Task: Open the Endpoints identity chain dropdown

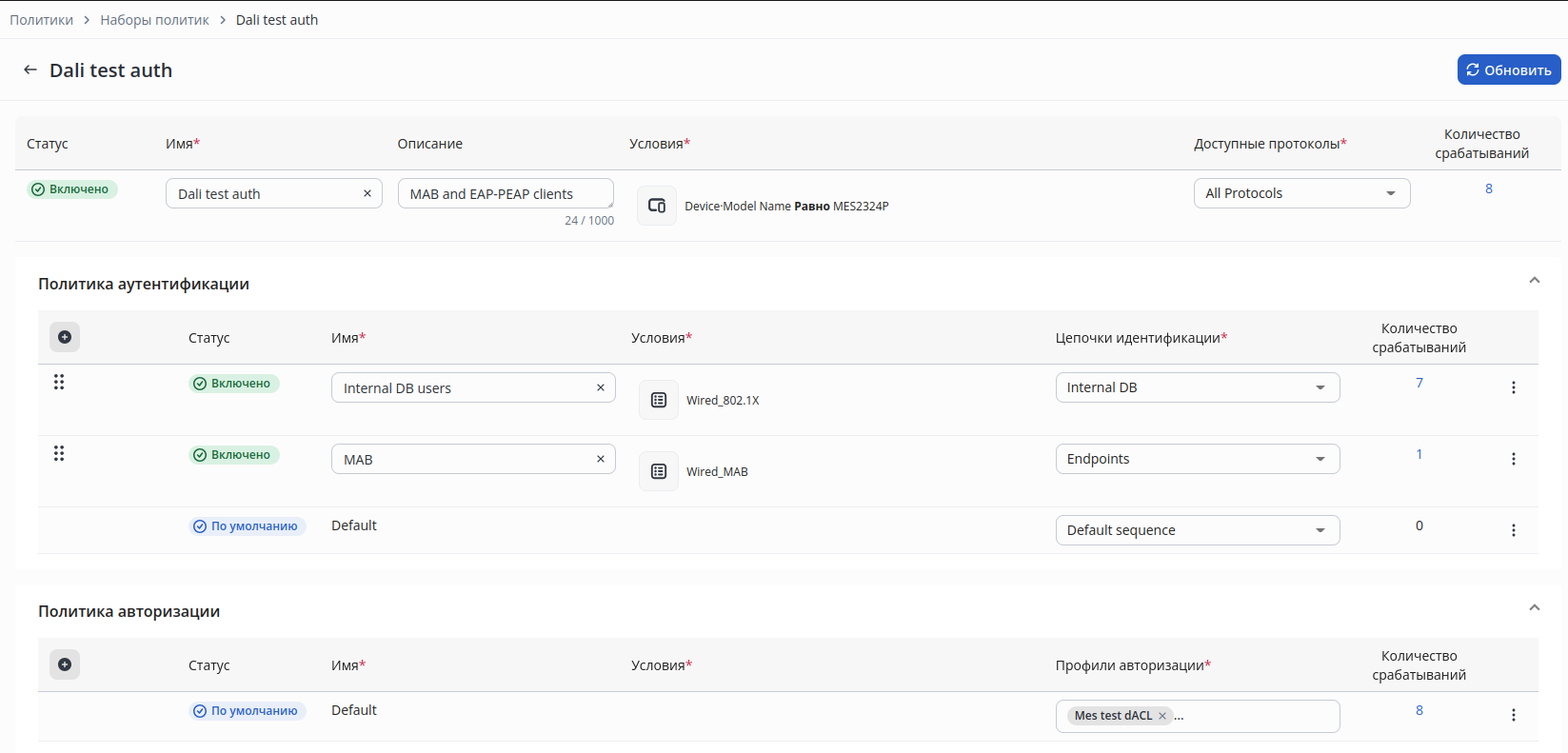Action: (1197, 459)
